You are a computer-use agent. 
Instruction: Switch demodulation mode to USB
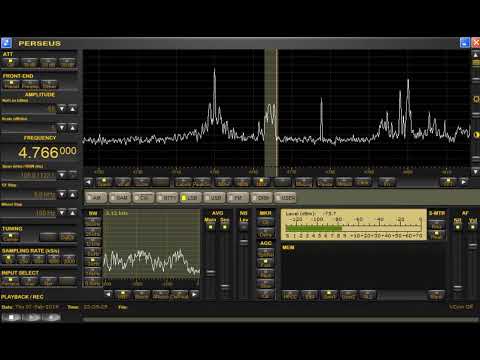tap(214, 197)
